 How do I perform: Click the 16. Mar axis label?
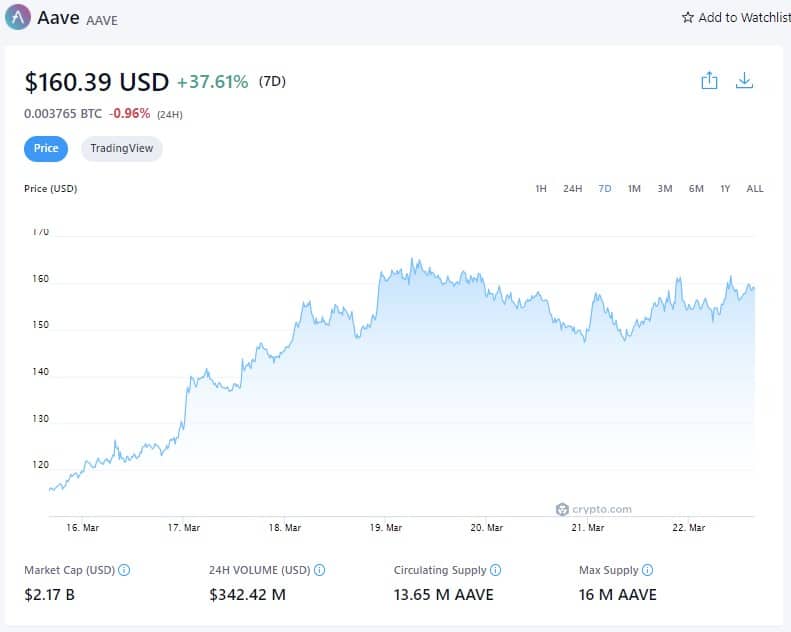pos(82,528)
